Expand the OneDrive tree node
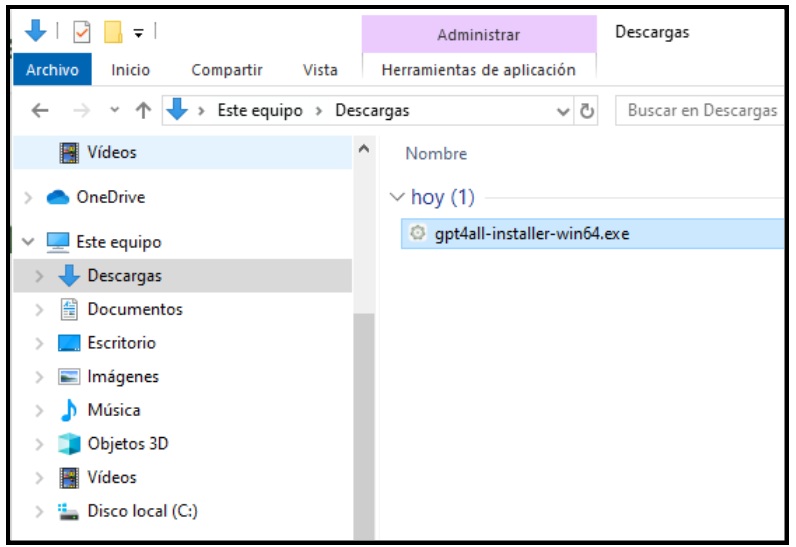Screen dimensions: 796x547 (x=28, y=198)
